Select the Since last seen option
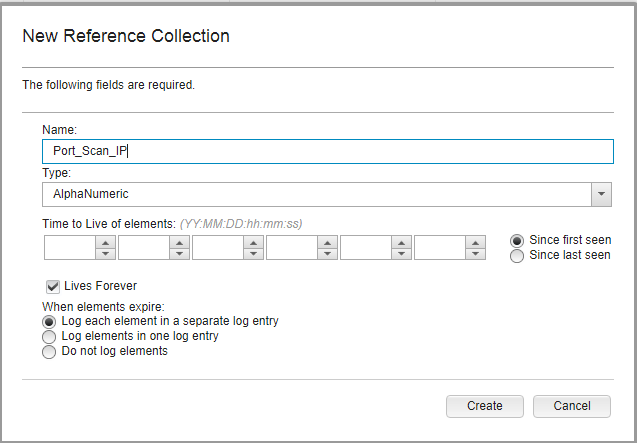 517,256
